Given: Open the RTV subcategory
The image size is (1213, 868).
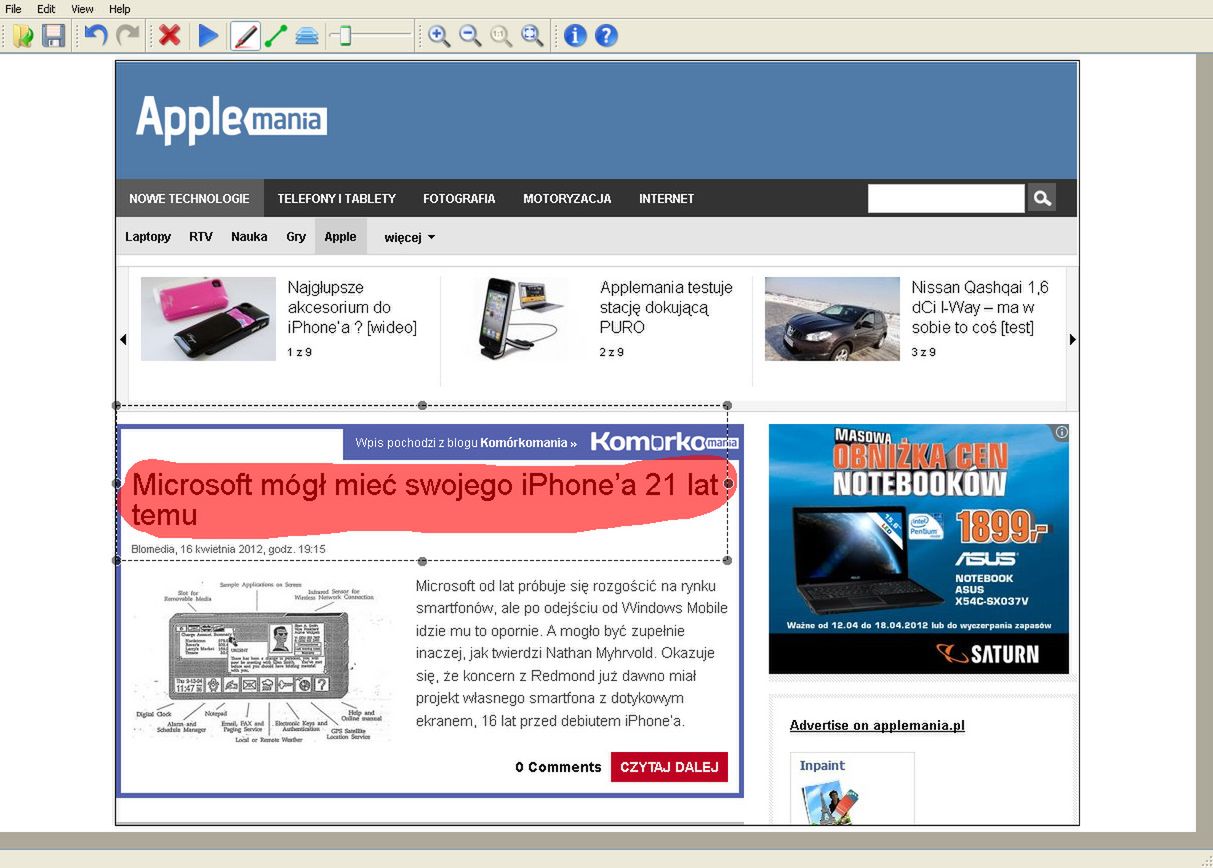Looking at the screenshot, I should tap(201, 237).
